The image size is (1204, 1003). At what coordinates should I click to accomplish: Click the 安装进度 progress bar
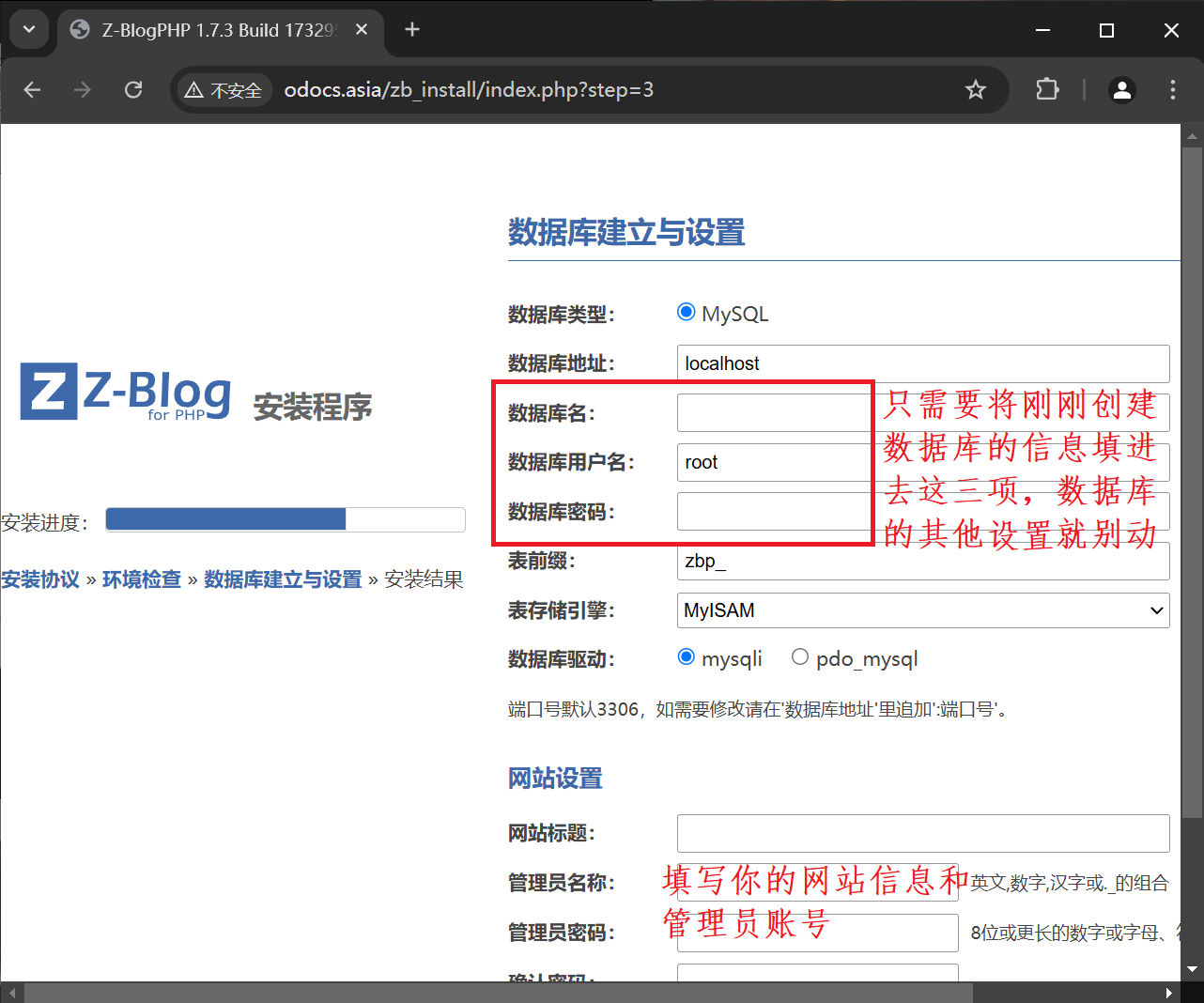pyautogui.click(x=285, y=519)
